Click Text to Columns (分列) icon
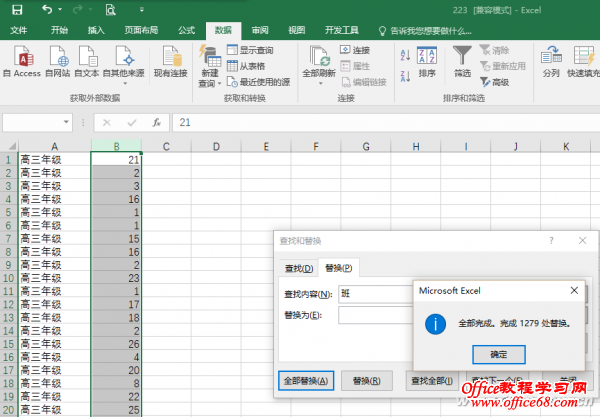Screen dimensions: 600x417 551,60
